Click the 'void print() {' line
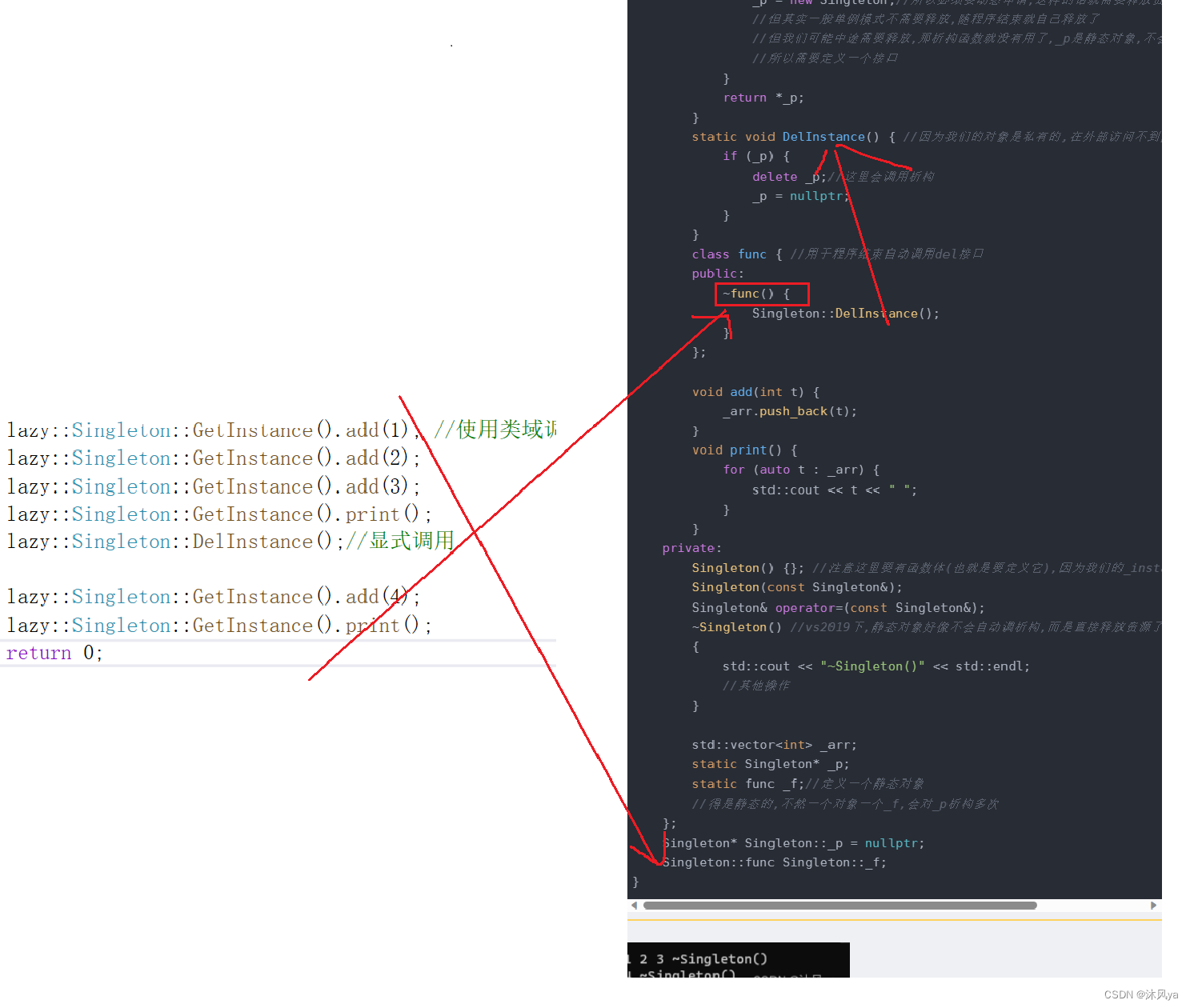This screenshot has height=1008, width=1190. point(745,450)
